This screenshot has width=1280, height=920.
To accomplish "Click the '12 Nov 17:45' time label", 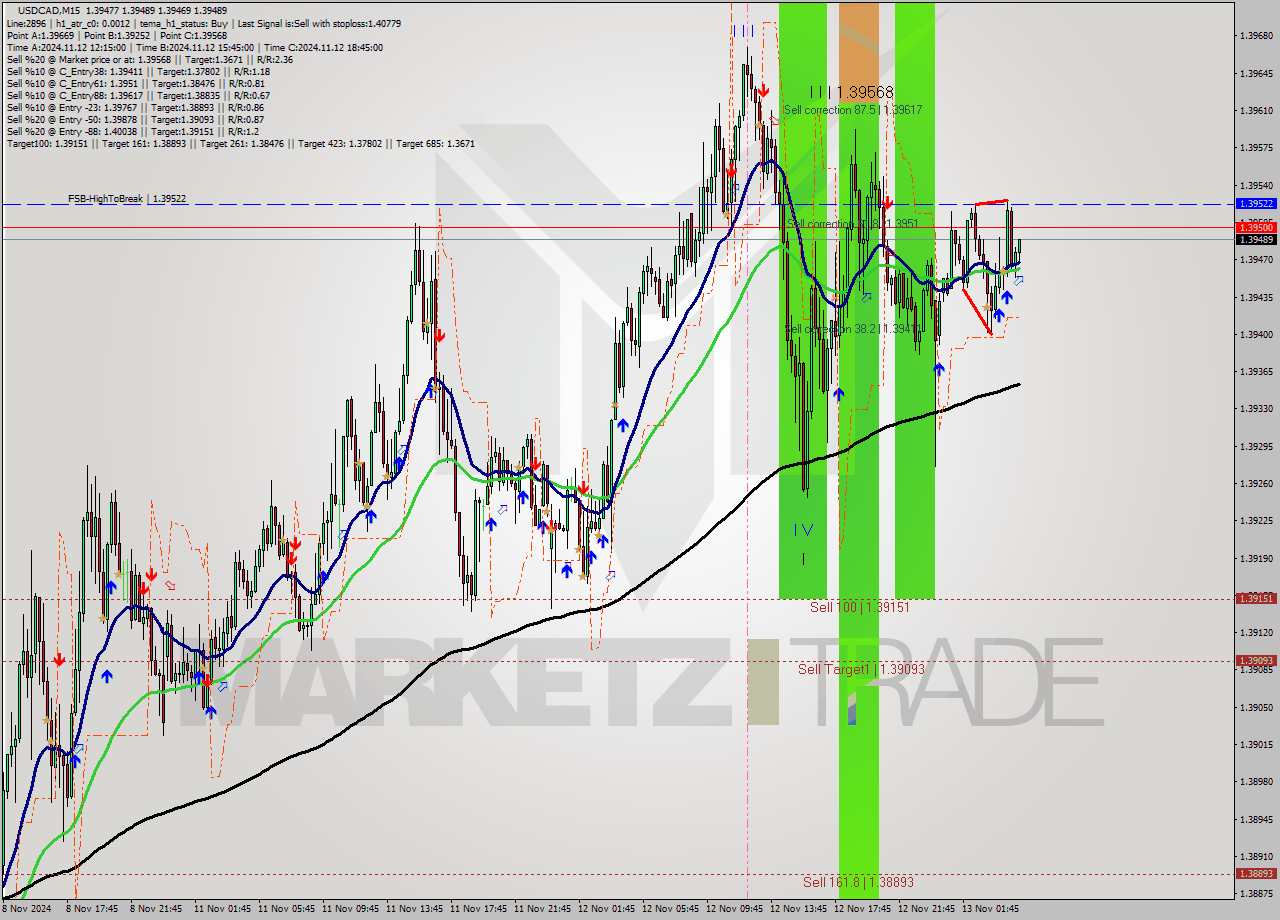I will (x=862, y=909).
